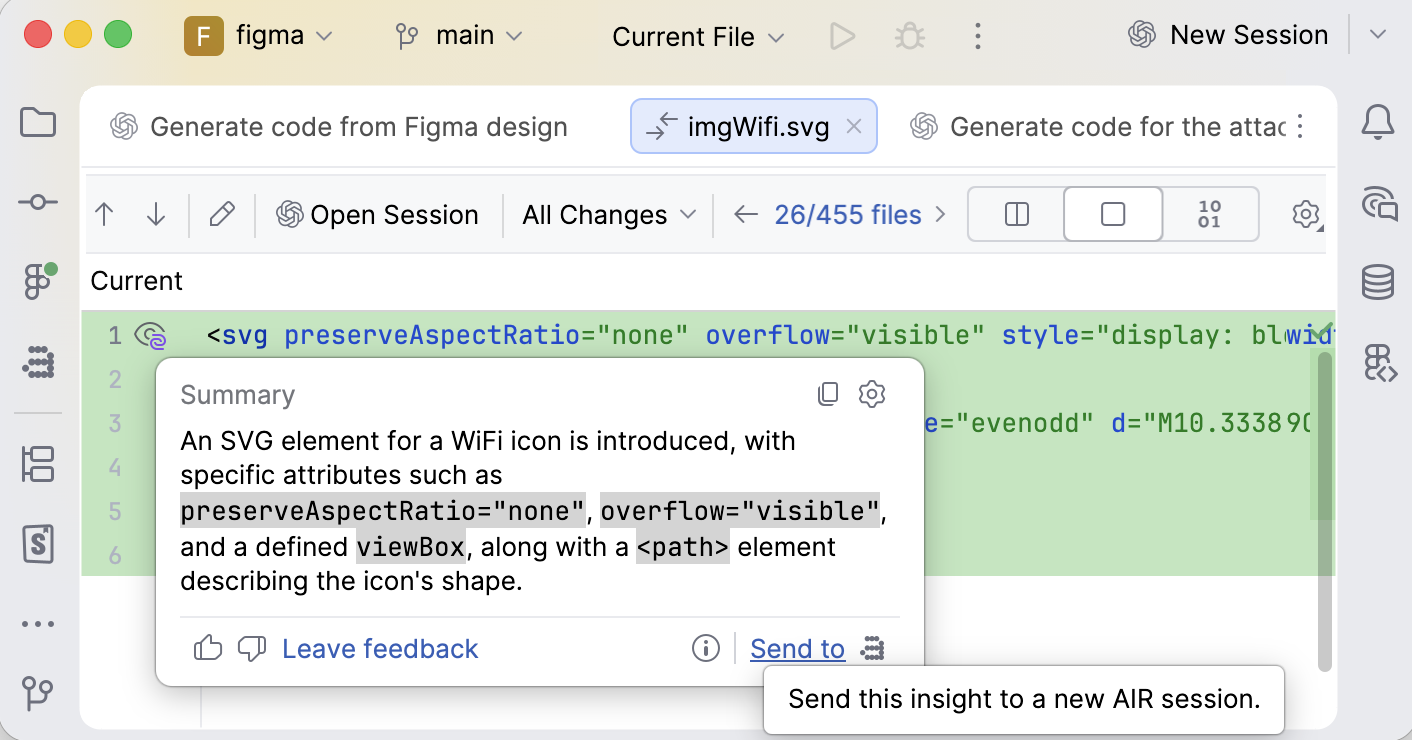Open the Commit tool window icon
Screen dimensions: 1412x740
[38, 202]
